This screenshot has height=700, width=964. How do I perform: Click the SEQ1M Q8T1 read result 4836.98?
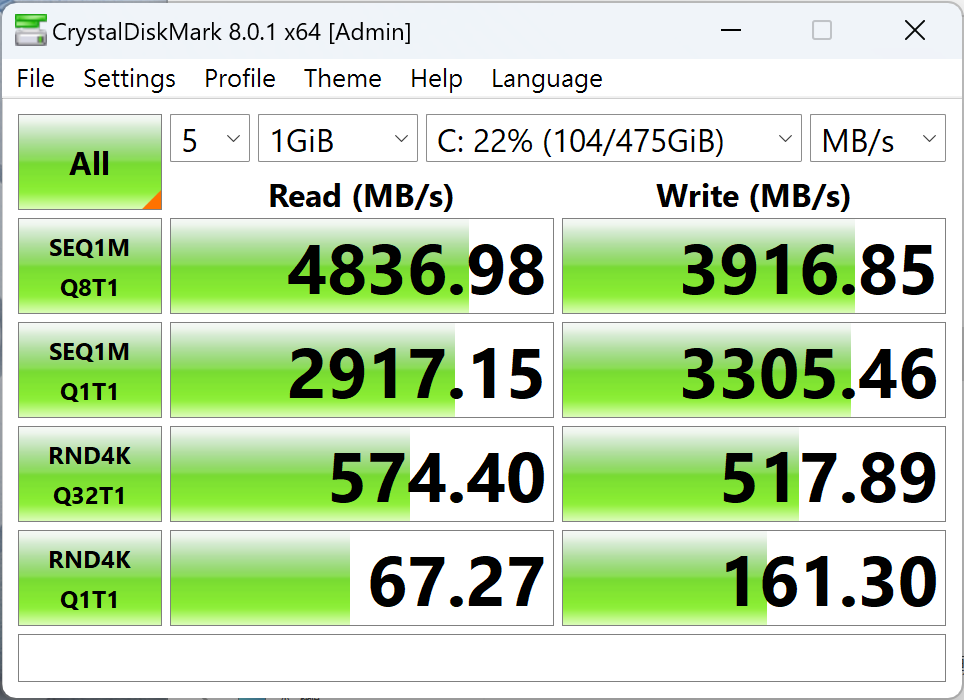pos(362,266)
